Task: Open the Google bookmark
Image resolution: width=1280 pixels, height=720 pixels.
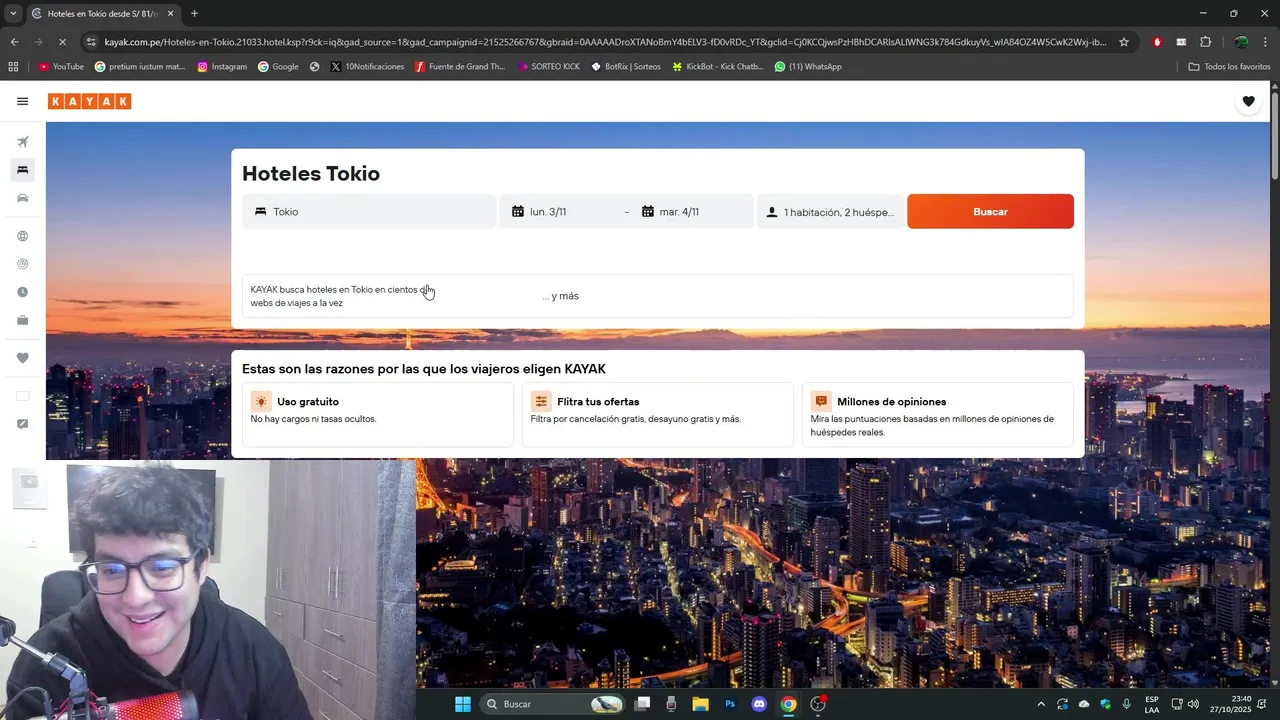Action: tap(278, 66)
